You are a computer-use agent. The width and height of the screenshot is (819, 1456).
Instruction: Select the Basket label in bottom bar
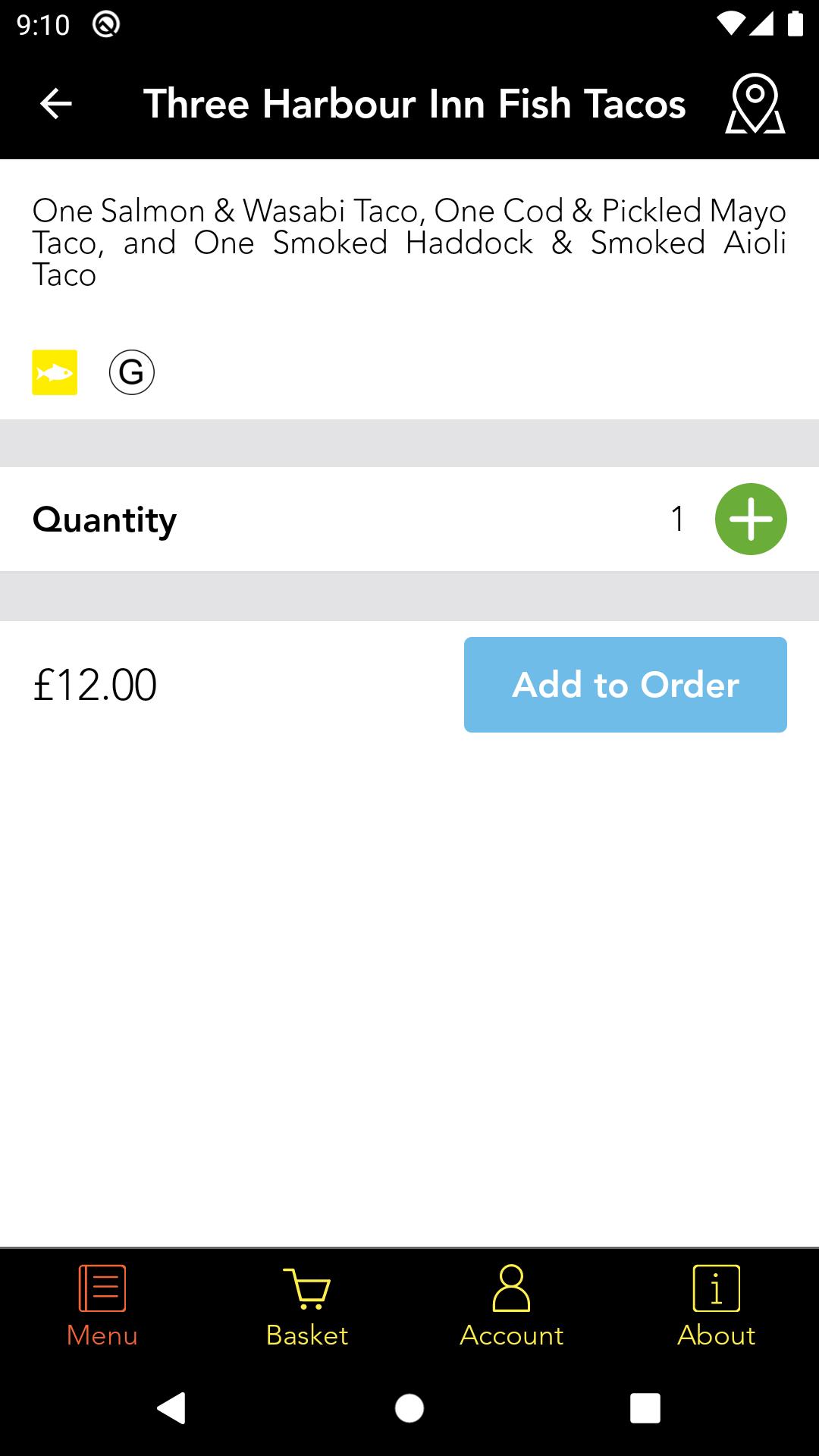tap(307, 1335)
